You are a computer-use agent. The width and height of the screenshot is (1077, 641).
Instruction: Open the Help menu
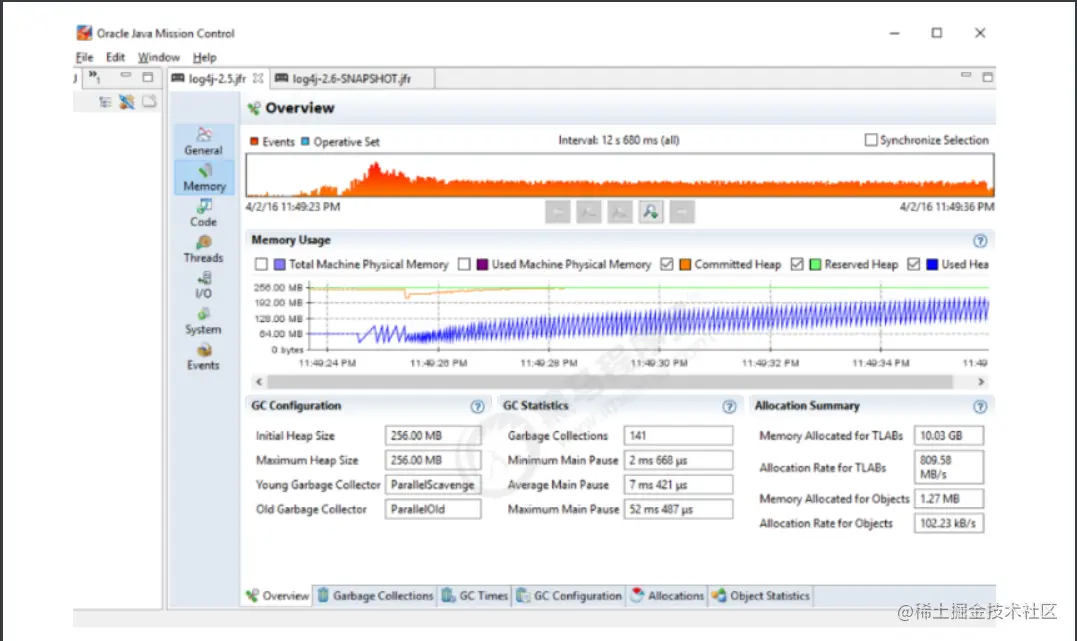click(x=204, y=57)
